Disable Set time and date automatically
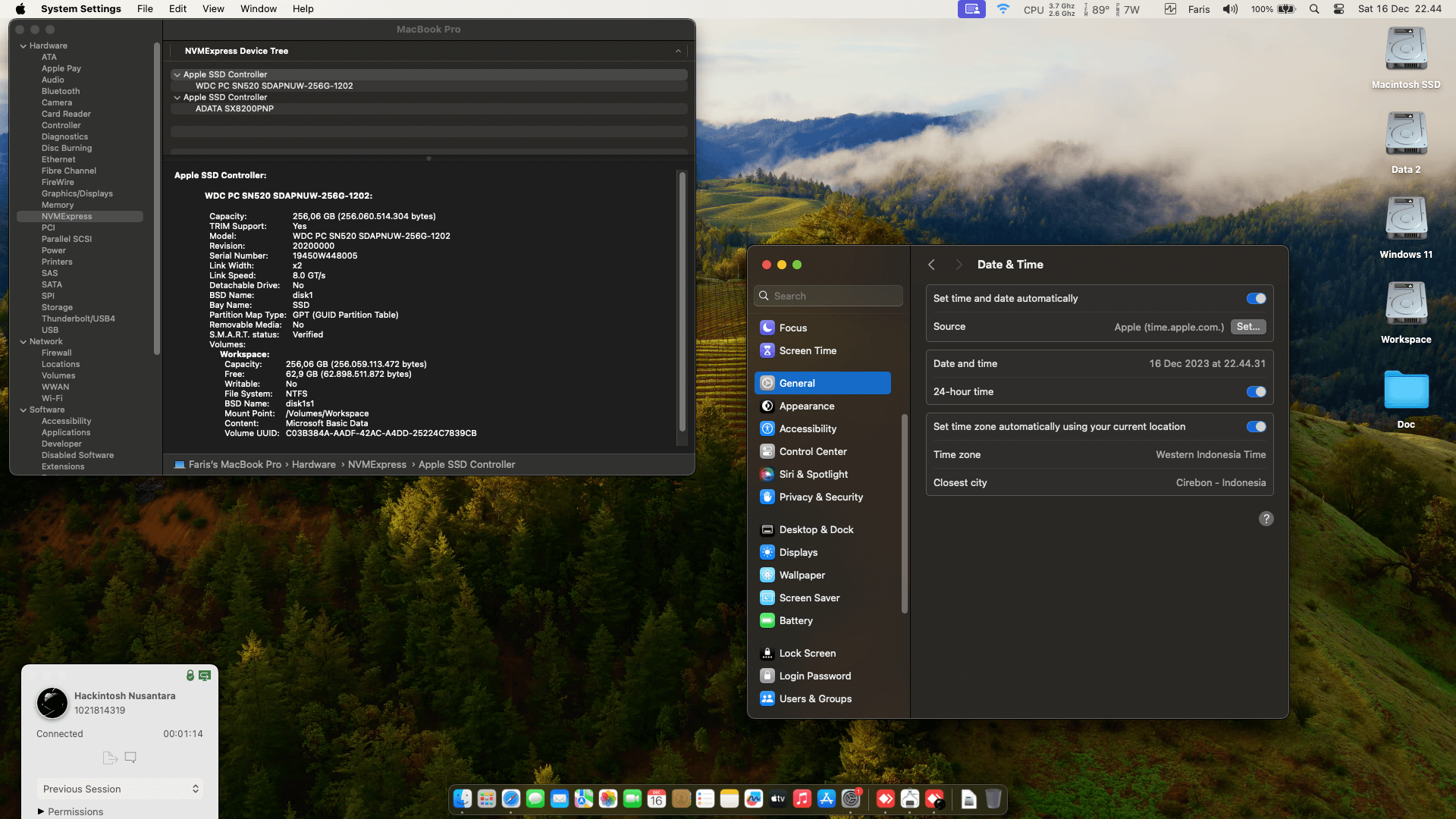1456x819 pixels. pyautogui.click(x=1256, y=298)
